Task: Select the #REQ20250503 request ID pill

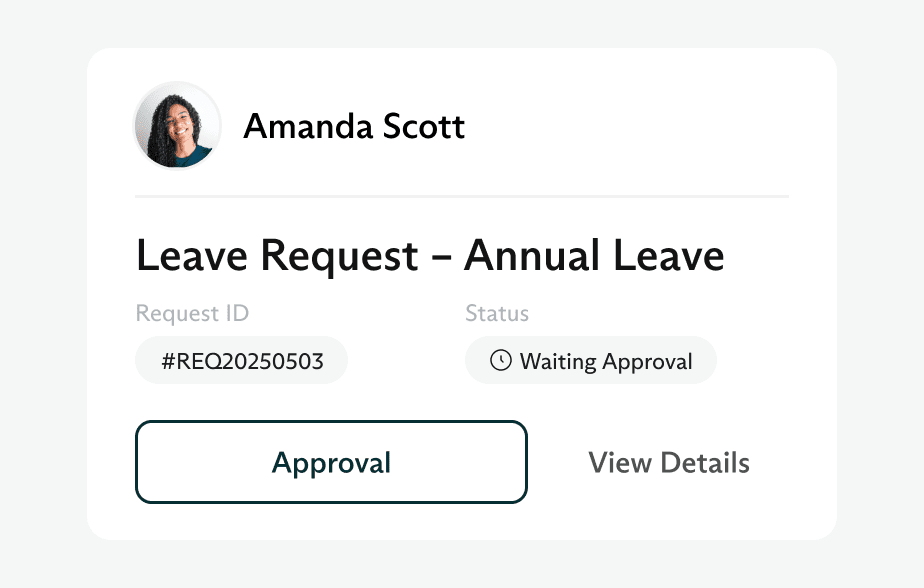Action: (x=241, y=361)
